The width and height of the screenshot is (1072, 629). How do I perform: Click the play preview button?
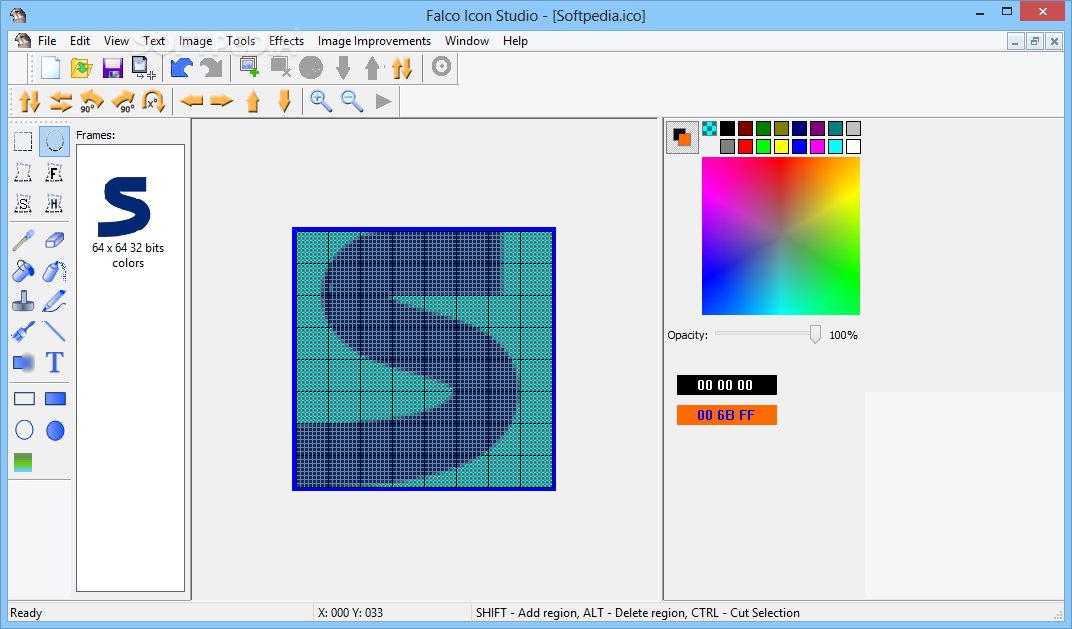pos(384,101)
